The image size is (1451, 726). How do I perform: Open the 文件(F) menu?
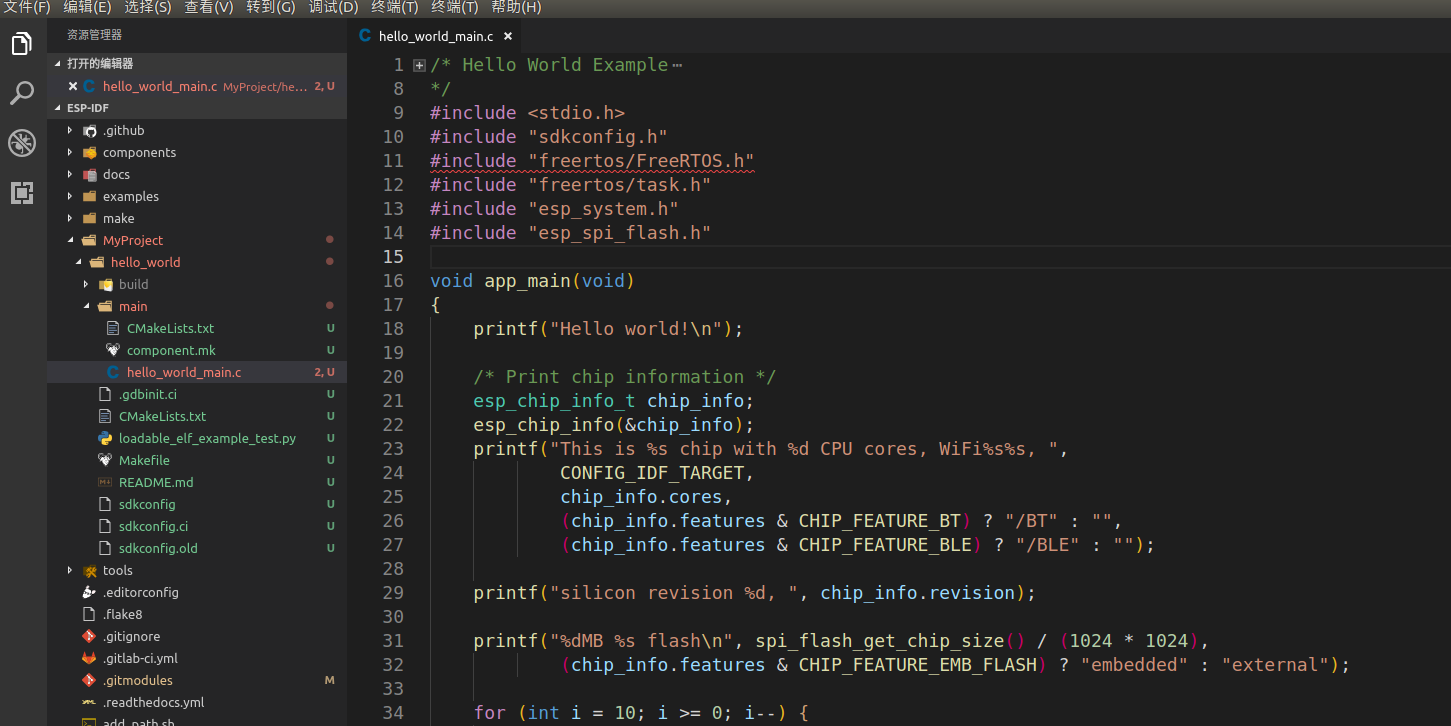[x=26, y=8]
